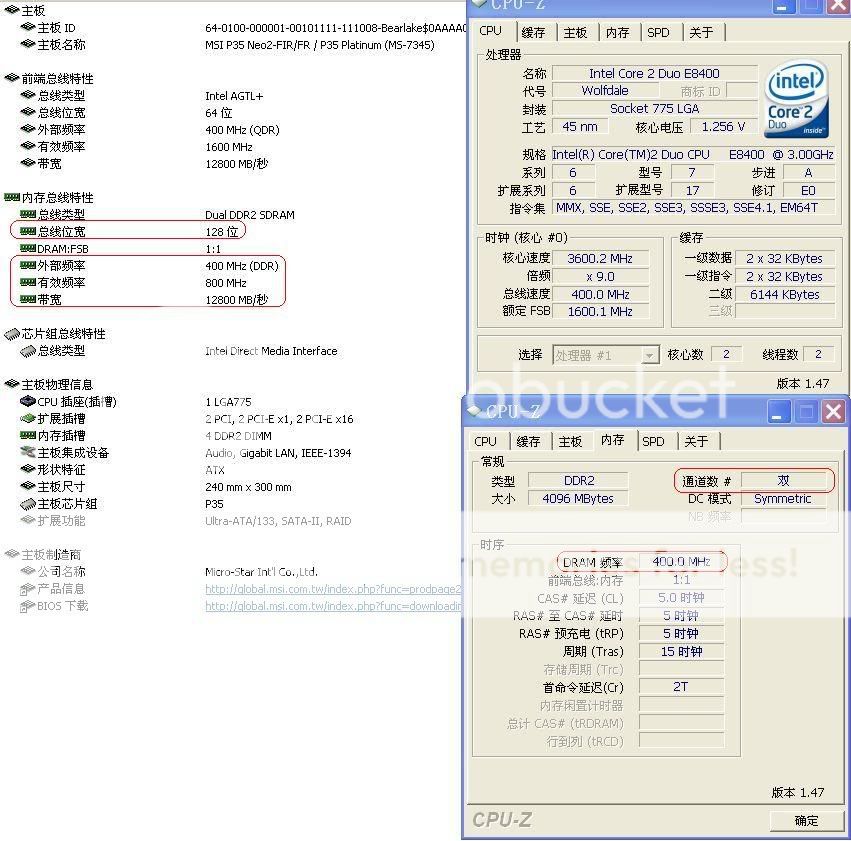
Task: Click the memory icon of the Dual DDR2 SDRAM row
Action: 28,214
